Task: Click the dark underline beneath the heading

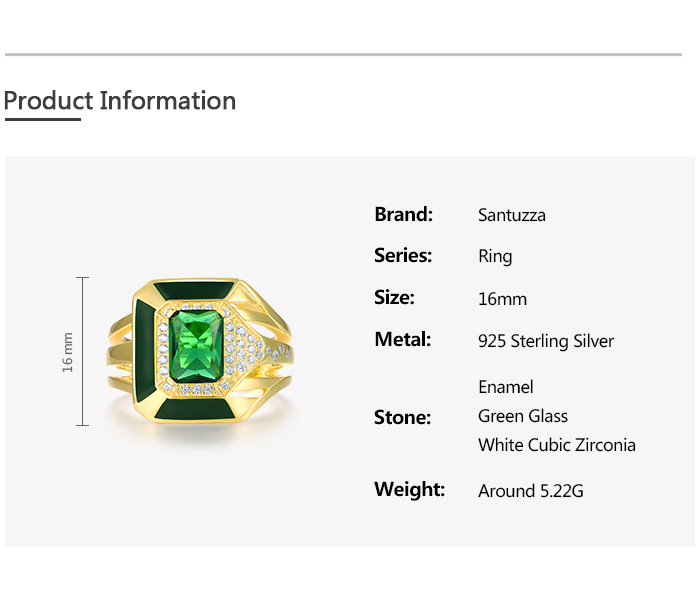Action: pyautogui.click(x=42, y=120)
